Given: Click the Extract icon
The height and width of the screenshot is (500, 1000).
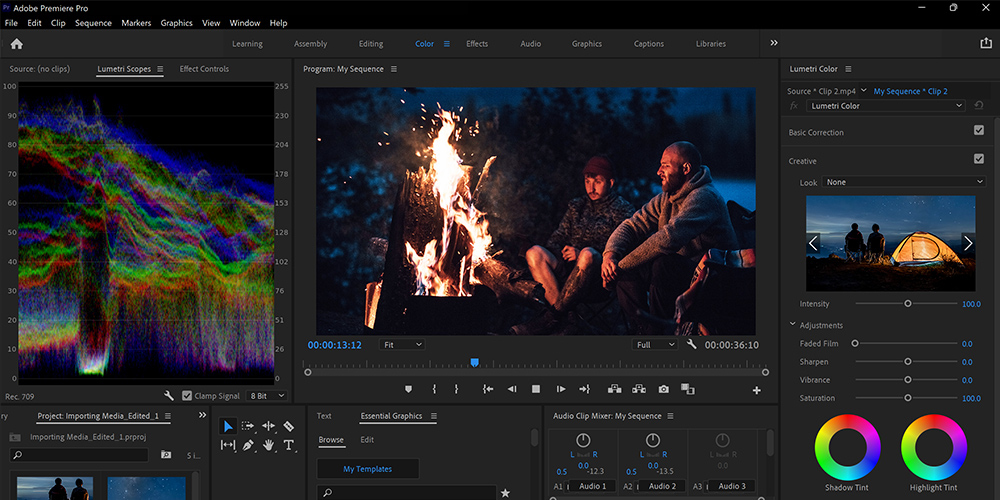Looking at the screenshot, I should (x=638, y=389).
